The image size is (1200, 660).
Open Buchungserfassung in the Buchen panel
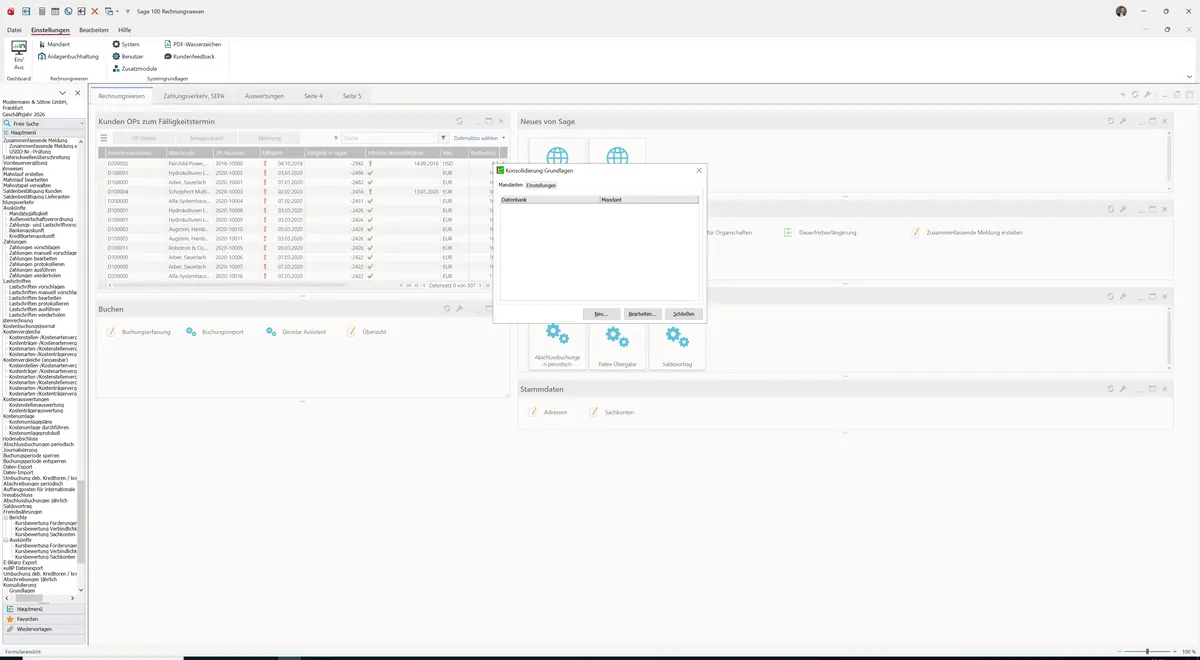coord(138,331)
